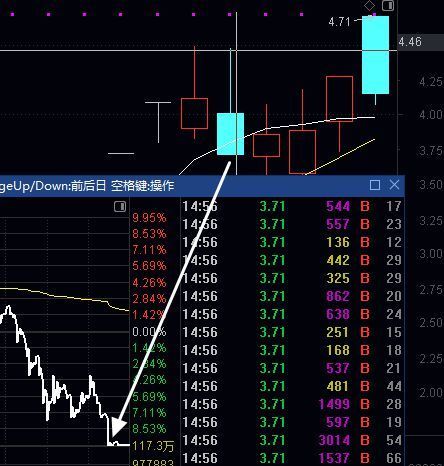Click the 4.71 high price annotation
The height and width of the screenshot is (466, 444).
(x=339, y=22)
